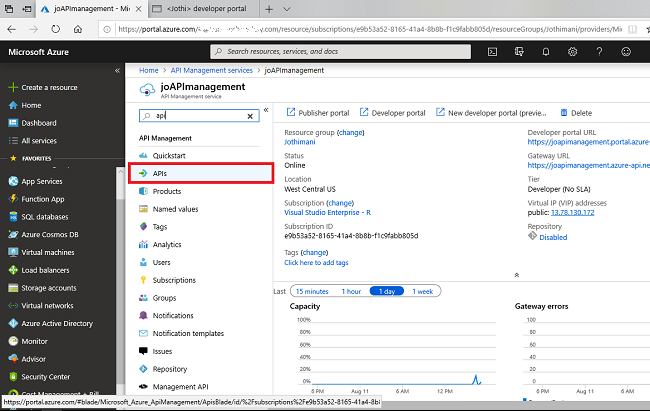The image size is (650, 411).
Task: Set time range to 1 week
Action: tap(422, 292)
